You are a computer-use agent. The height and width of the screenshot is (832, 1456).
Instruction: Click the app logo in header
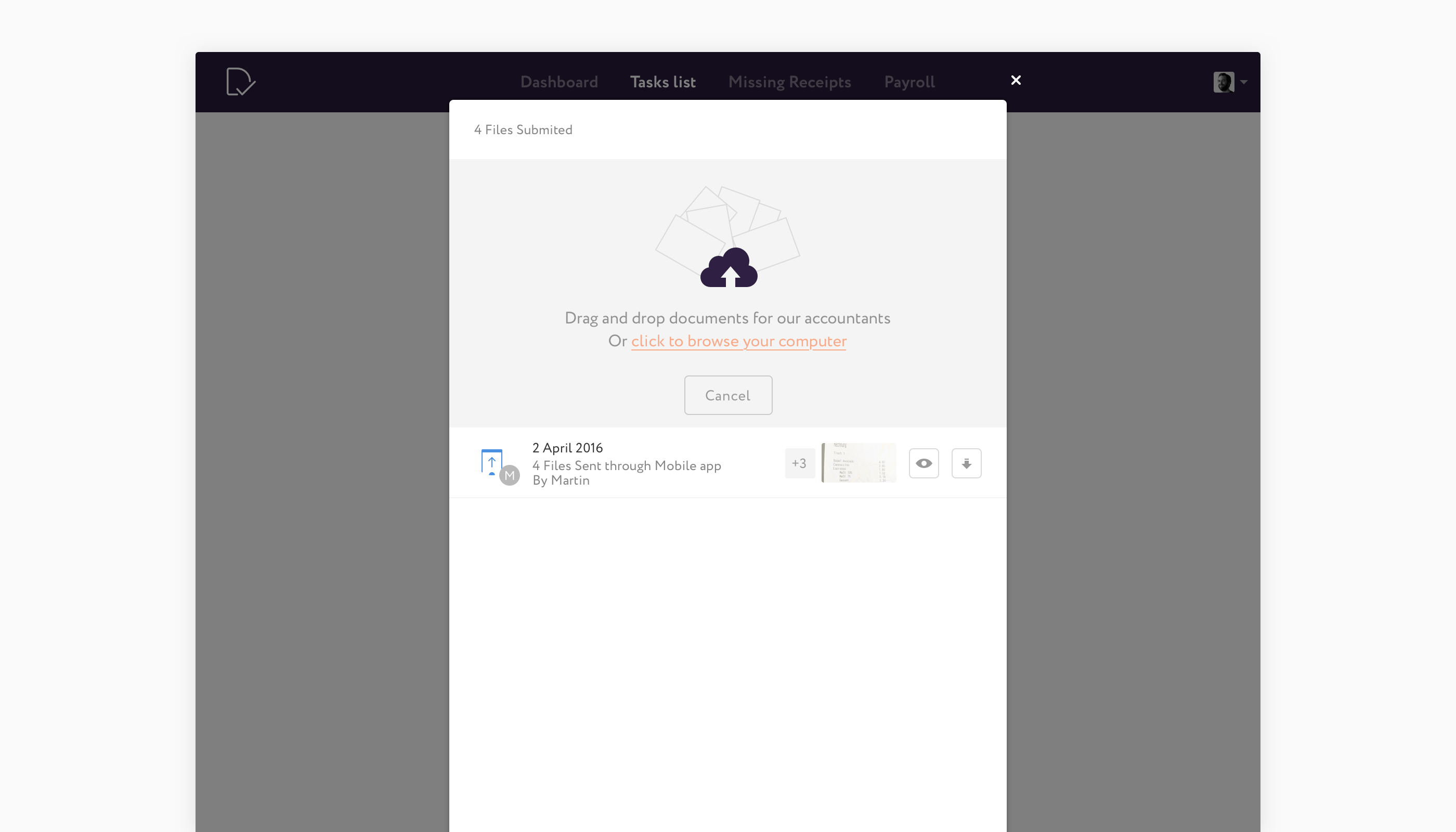241,82
